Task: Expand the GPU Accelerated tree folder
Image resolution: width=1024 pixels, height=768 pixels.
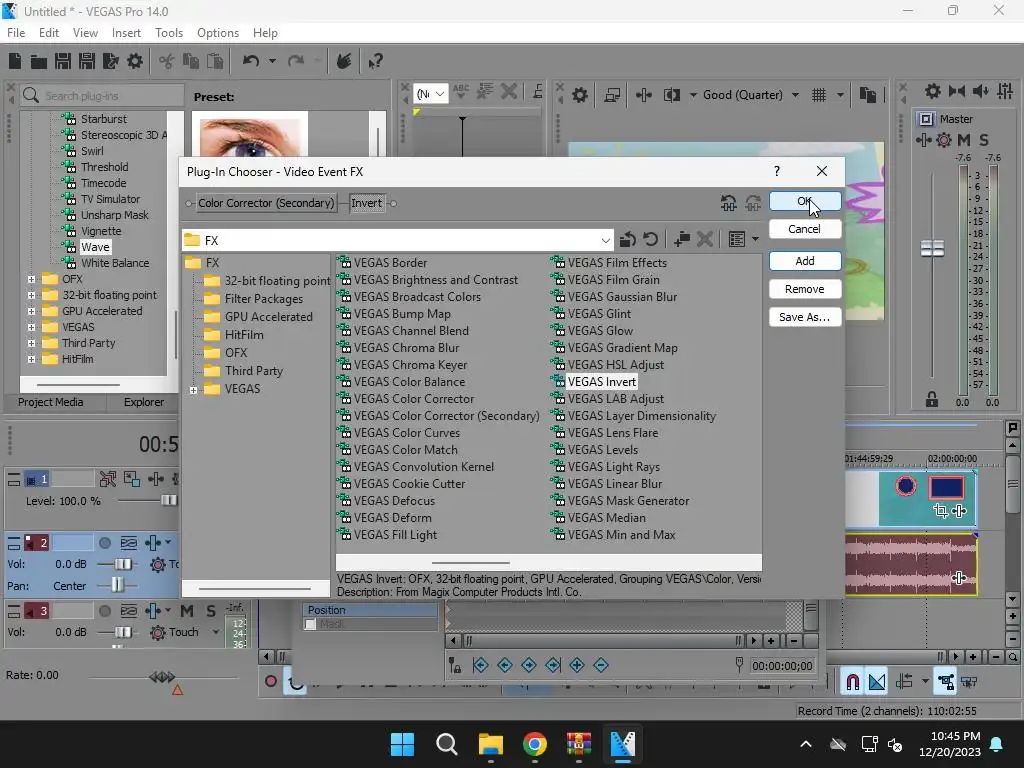Action: (x=31, y=311)
